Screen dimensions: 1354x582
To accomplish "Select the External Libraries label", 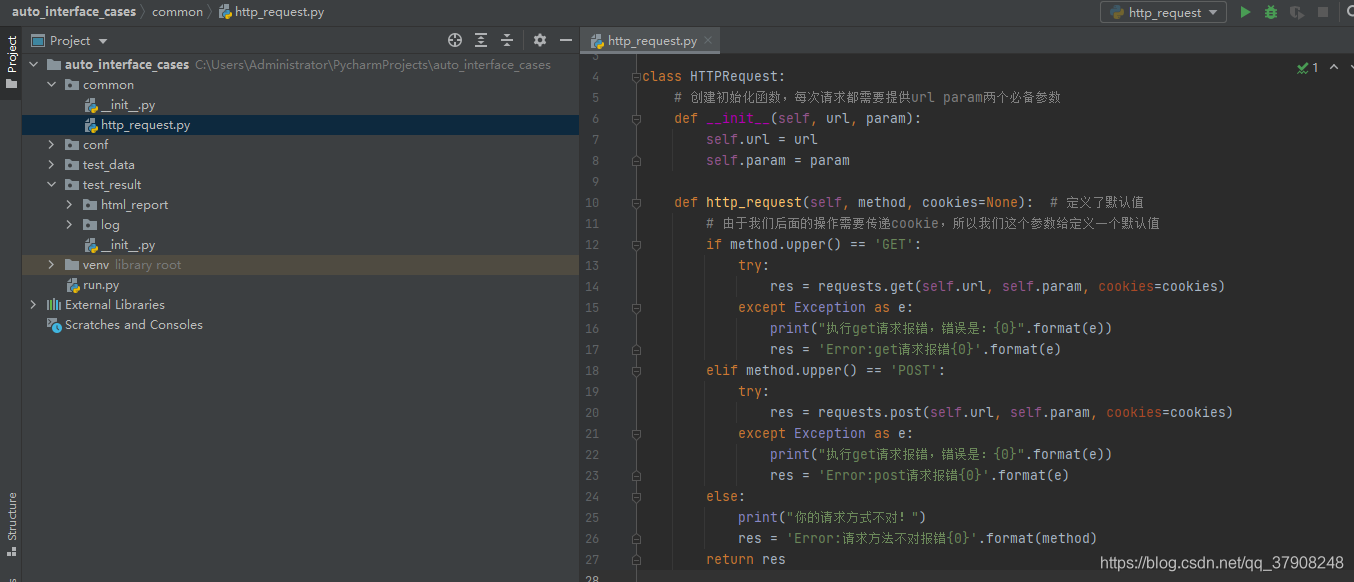I will pyautogui.click(x=115, y=305).
